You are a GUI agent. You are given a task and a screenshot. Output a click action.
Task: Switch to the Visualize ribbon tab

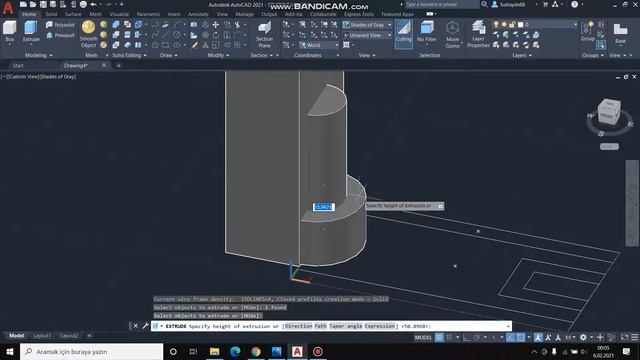(x=120, y=14)
